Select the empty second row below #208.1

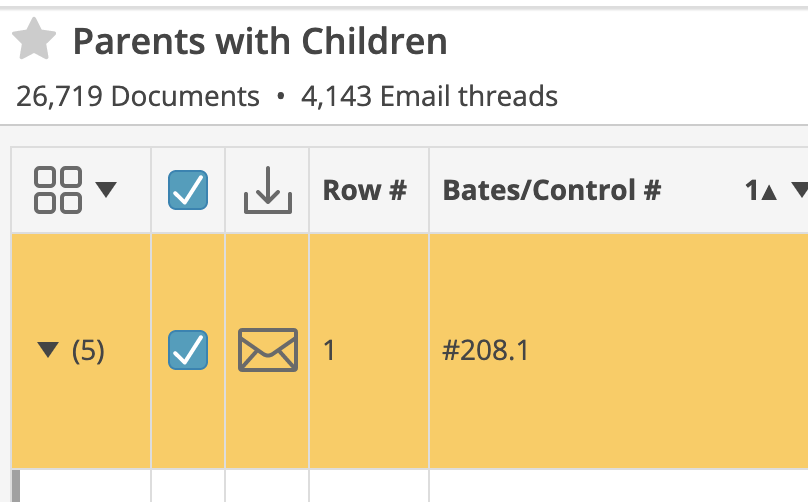pyautogui.click(x=410, y=486)
